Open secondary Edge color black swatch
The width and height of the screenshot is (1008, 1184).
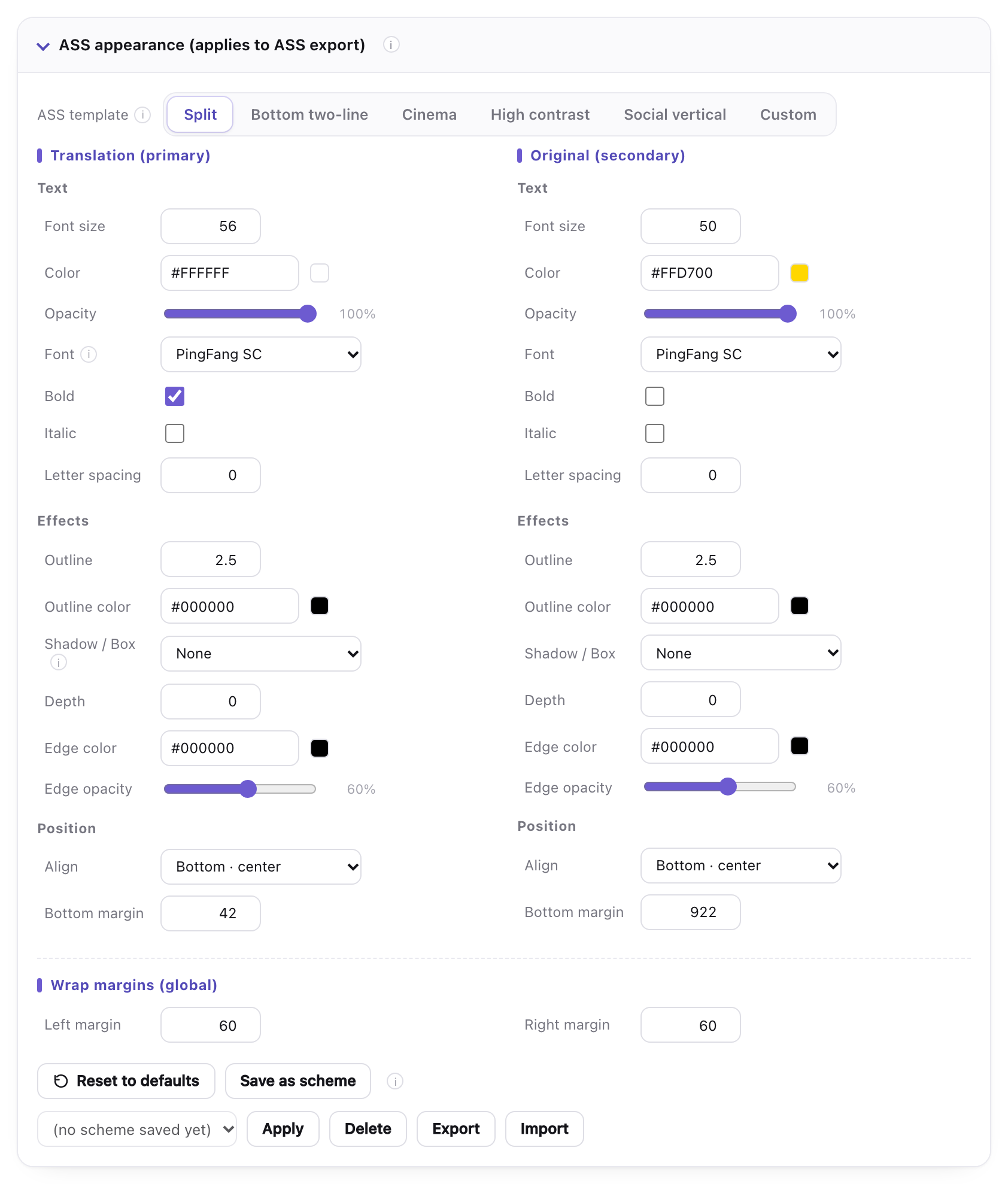[800, 746]
